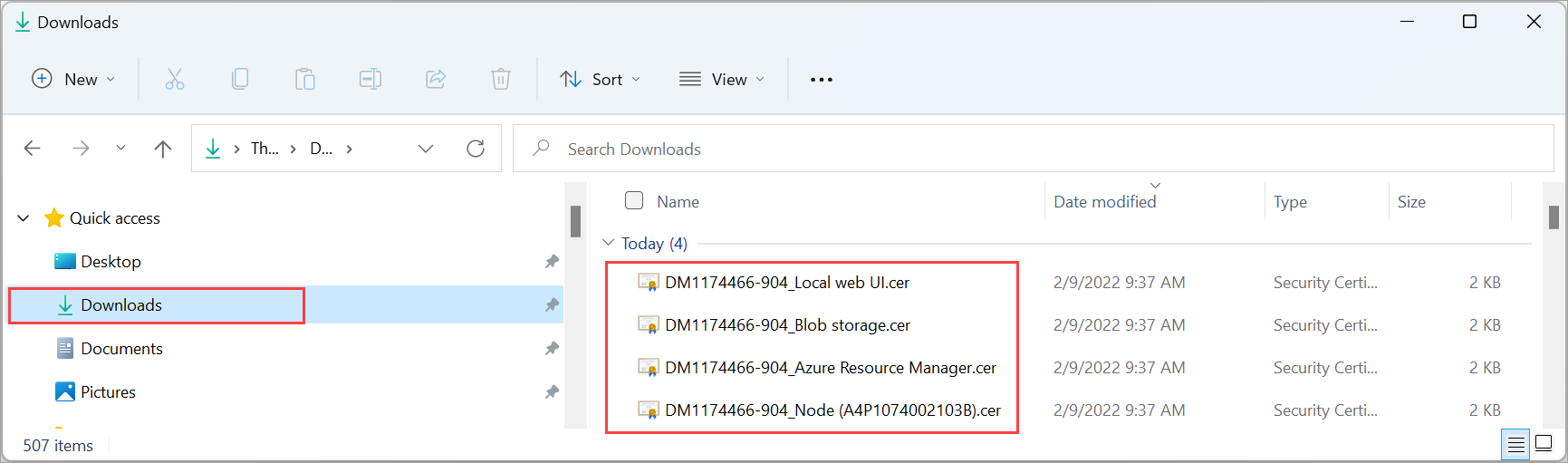
Task: Open the Sort dropdown
Action: 600,79
